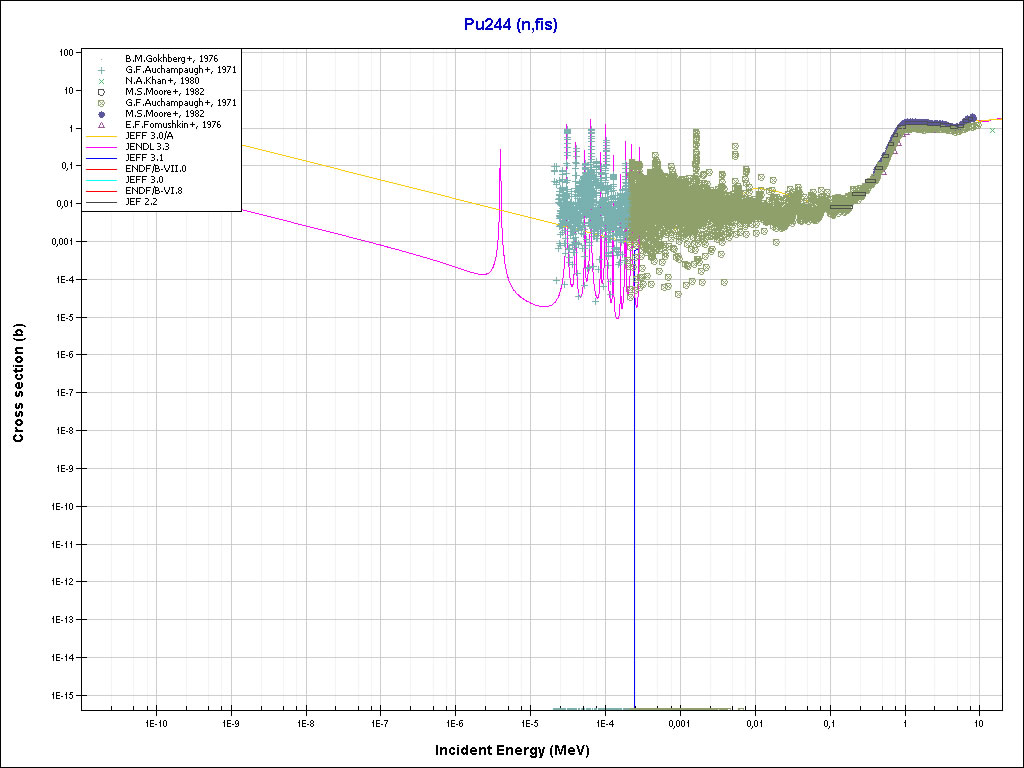Click the crossed-circle marker for G.F.Auchampaugh
The height and width of the screenshot is (768, 1024).
click(x=101, y=103)
